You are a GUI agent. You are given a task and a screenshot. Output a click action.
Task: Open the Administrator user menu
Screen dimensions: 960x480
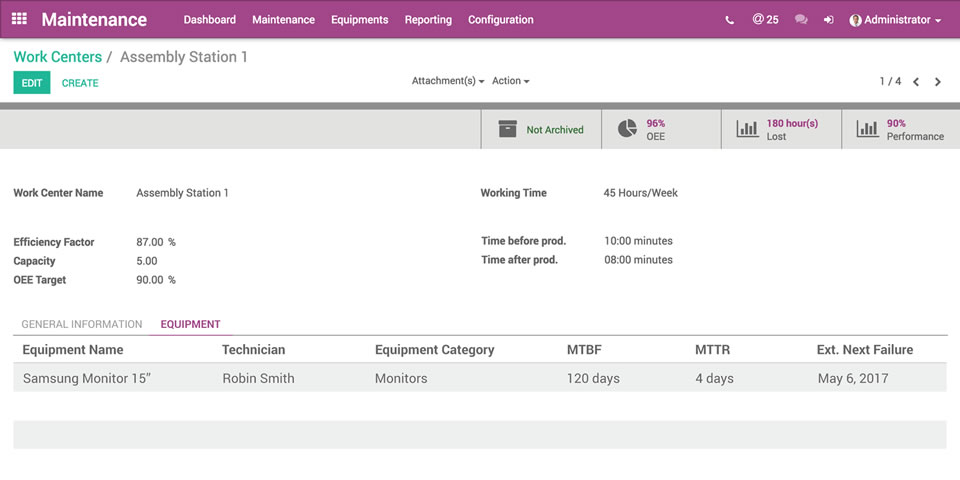(895, 20)
